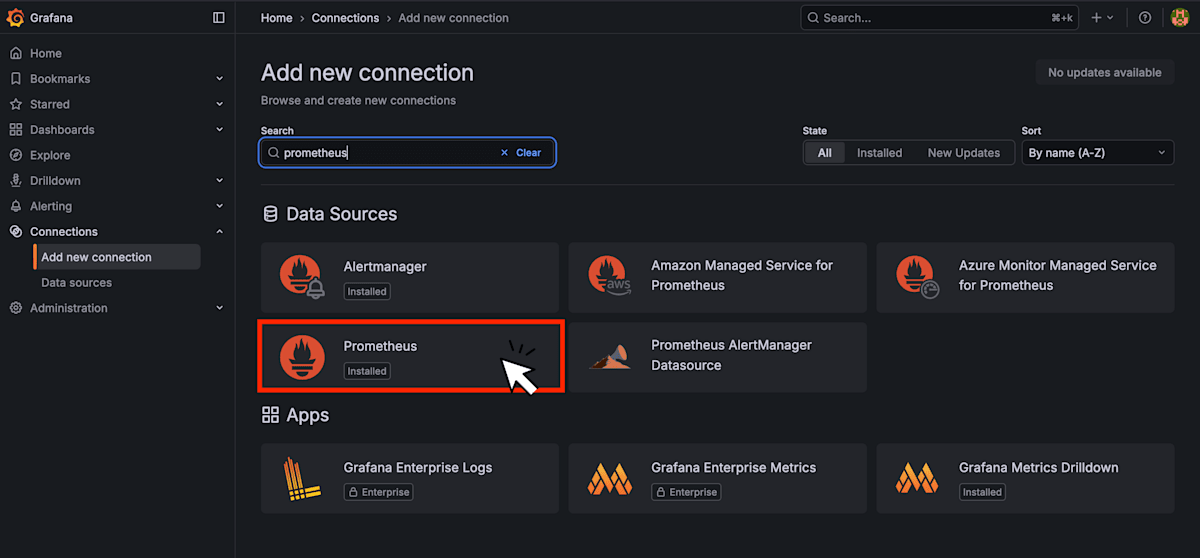This screenshot has width=1200, height=558.
Task: Click the X icon clearing search
Action: pos(504,153)
